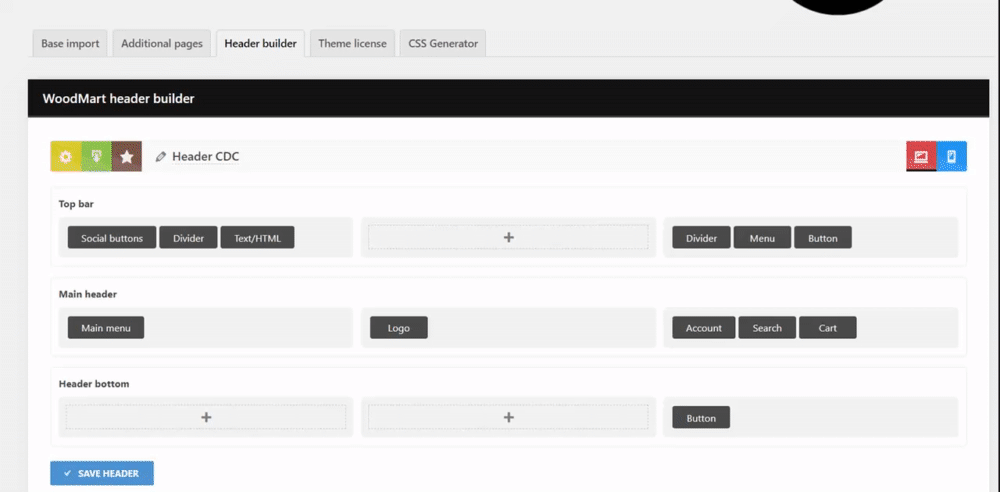Screen dimensions: 1000x492
Task: Add element to Top bar center column
Action: [508, 237]
